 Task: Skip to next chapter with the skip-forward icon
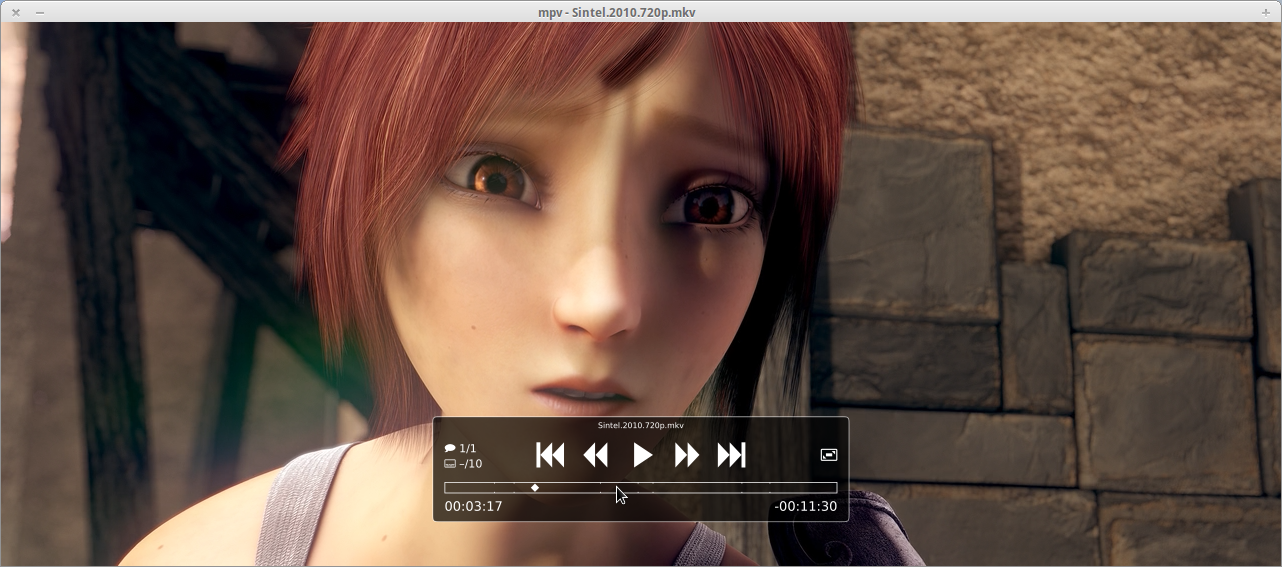pyautogui.click(x=732, y=456)
